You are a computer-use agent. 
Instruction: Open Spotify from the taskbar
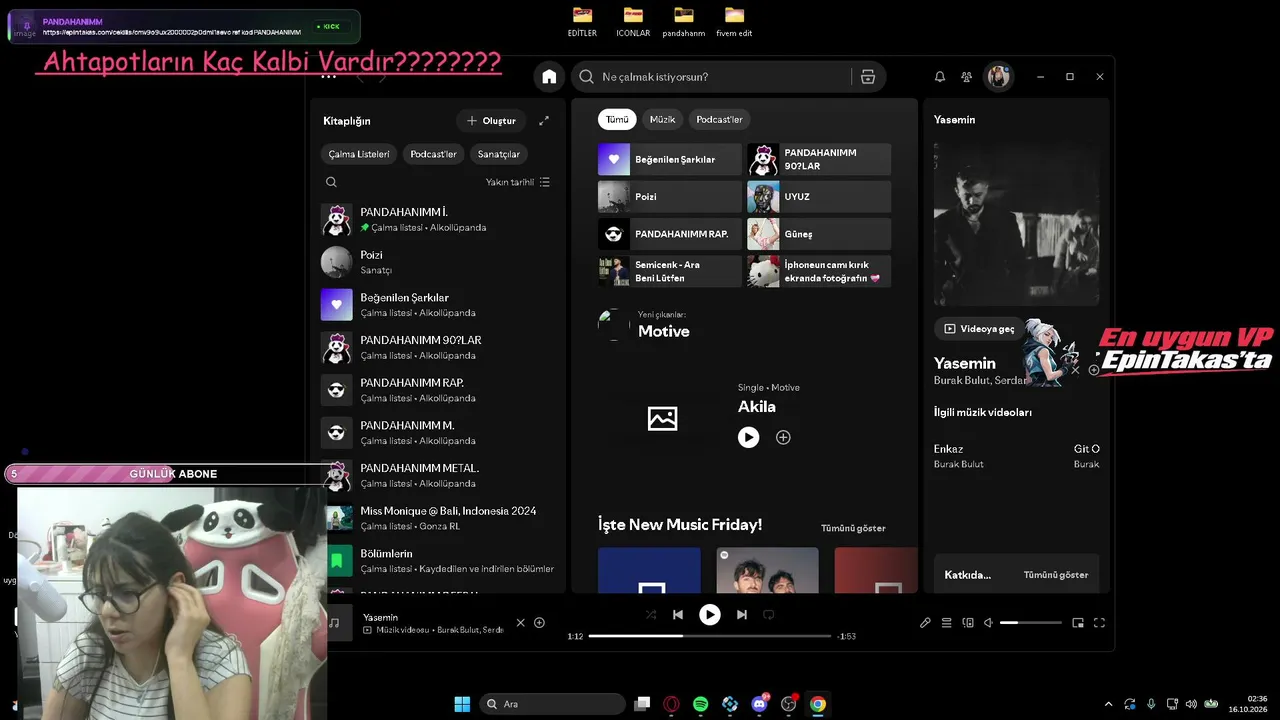pos(701,704)
